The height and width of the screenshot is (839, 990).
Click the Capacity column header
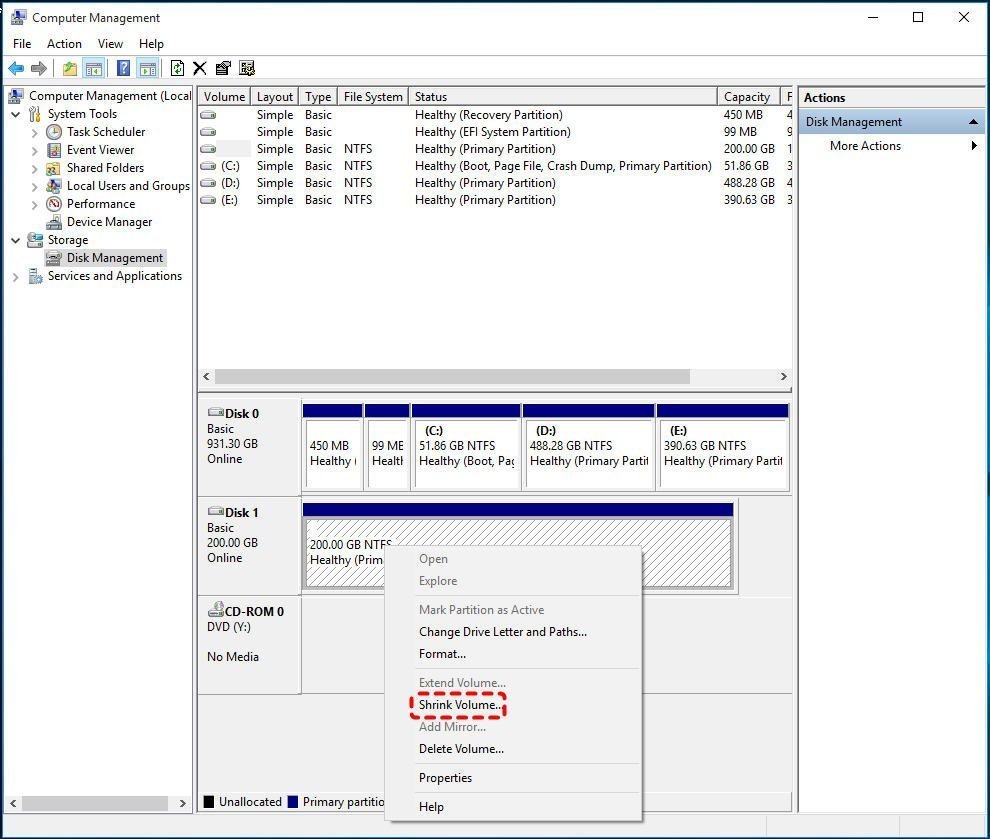746,97
